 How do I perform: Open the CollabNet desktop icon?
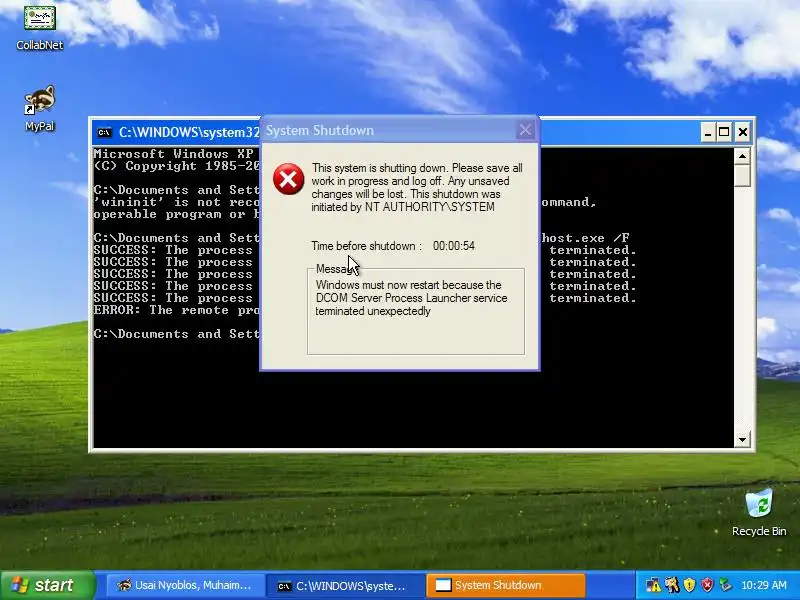39,26
